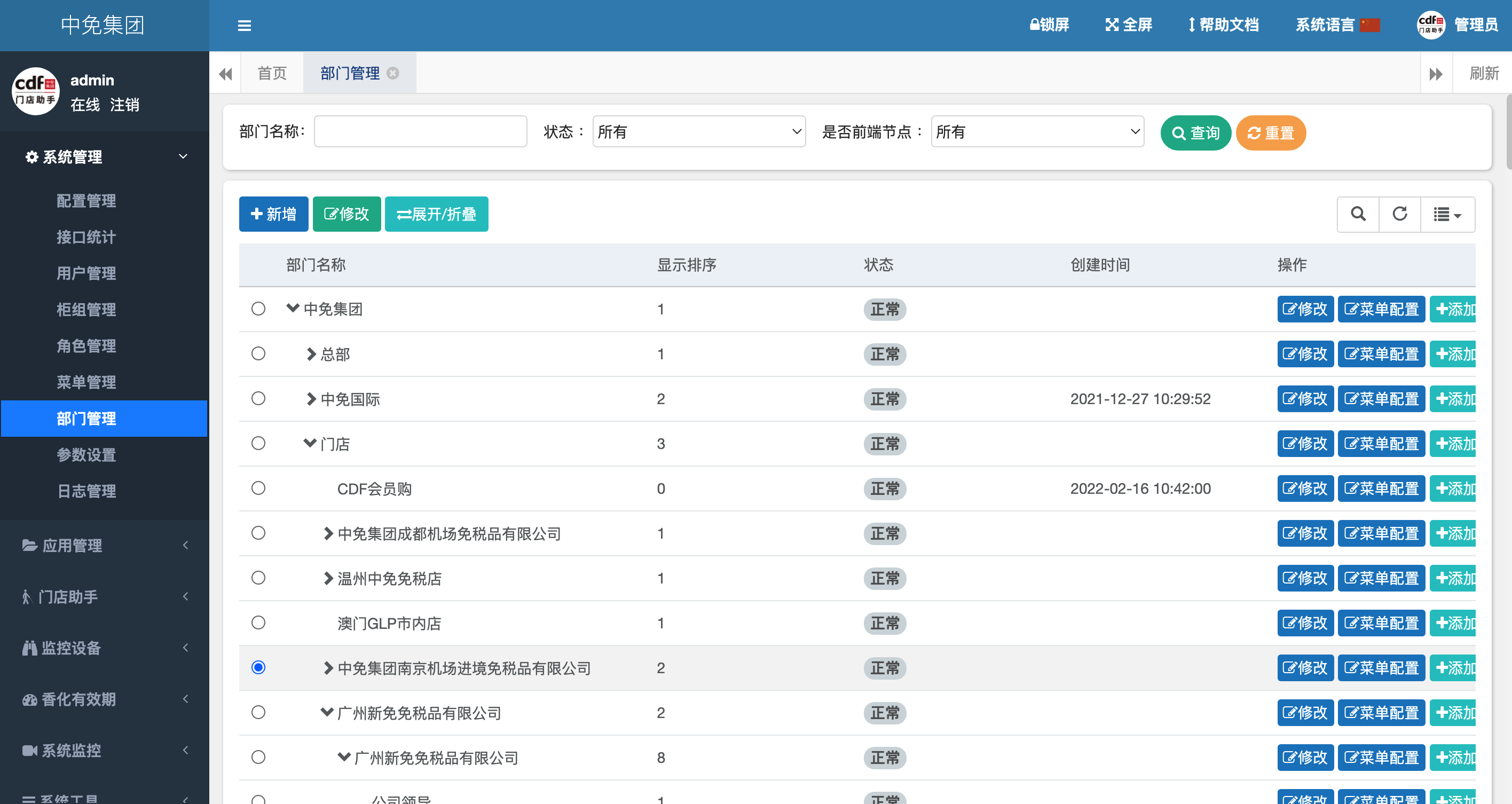Click the hamburger sidebar toggle icon

click(244, 25)
